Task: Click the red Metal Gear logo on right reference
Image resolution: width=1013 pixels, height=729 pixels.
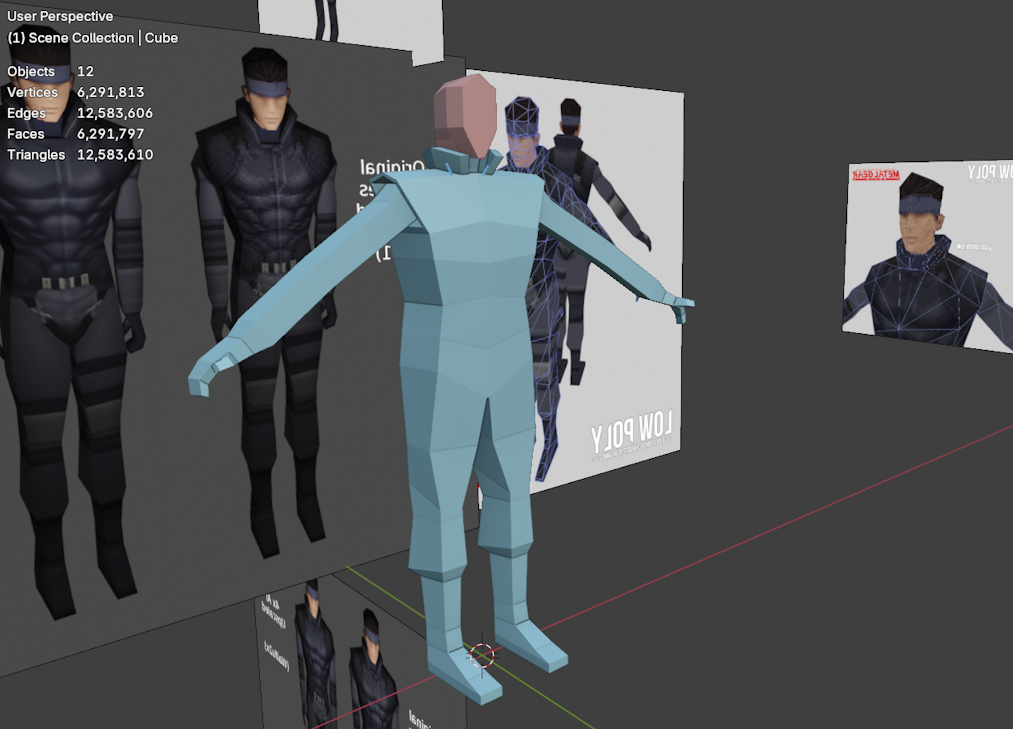Action: tap(876, 175)
